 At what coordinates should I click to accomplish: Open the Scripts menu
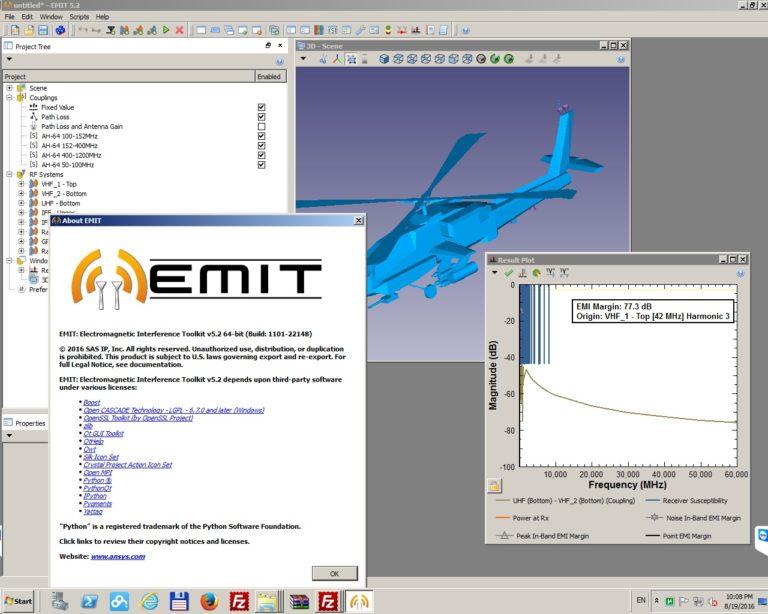pyautogui.click(x=79, y=17)
